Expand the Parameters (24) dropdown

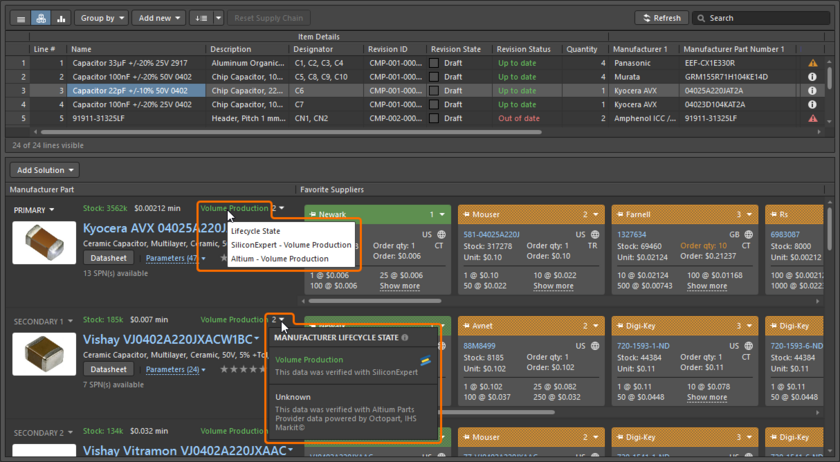tap(176, 370)
